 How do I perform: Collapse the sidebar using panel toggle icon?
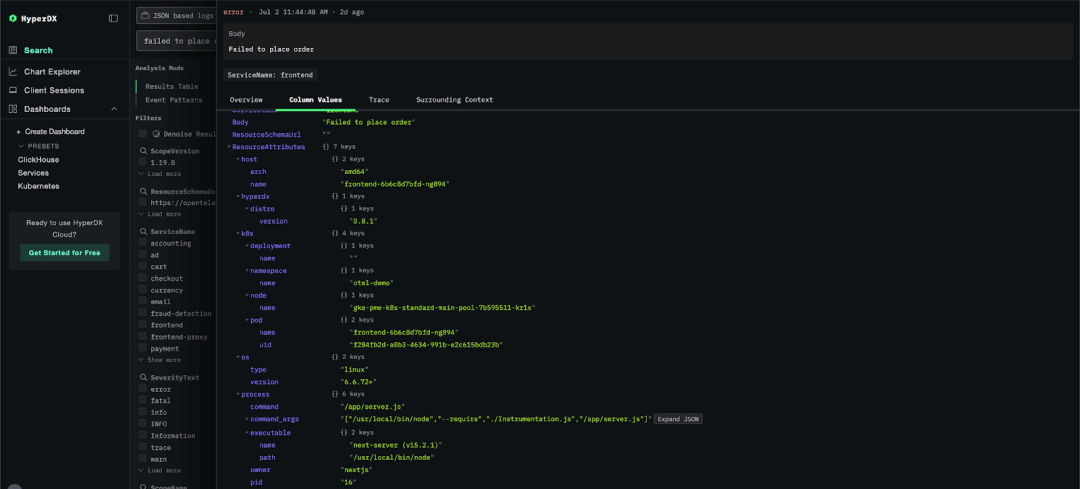point(114,19)
